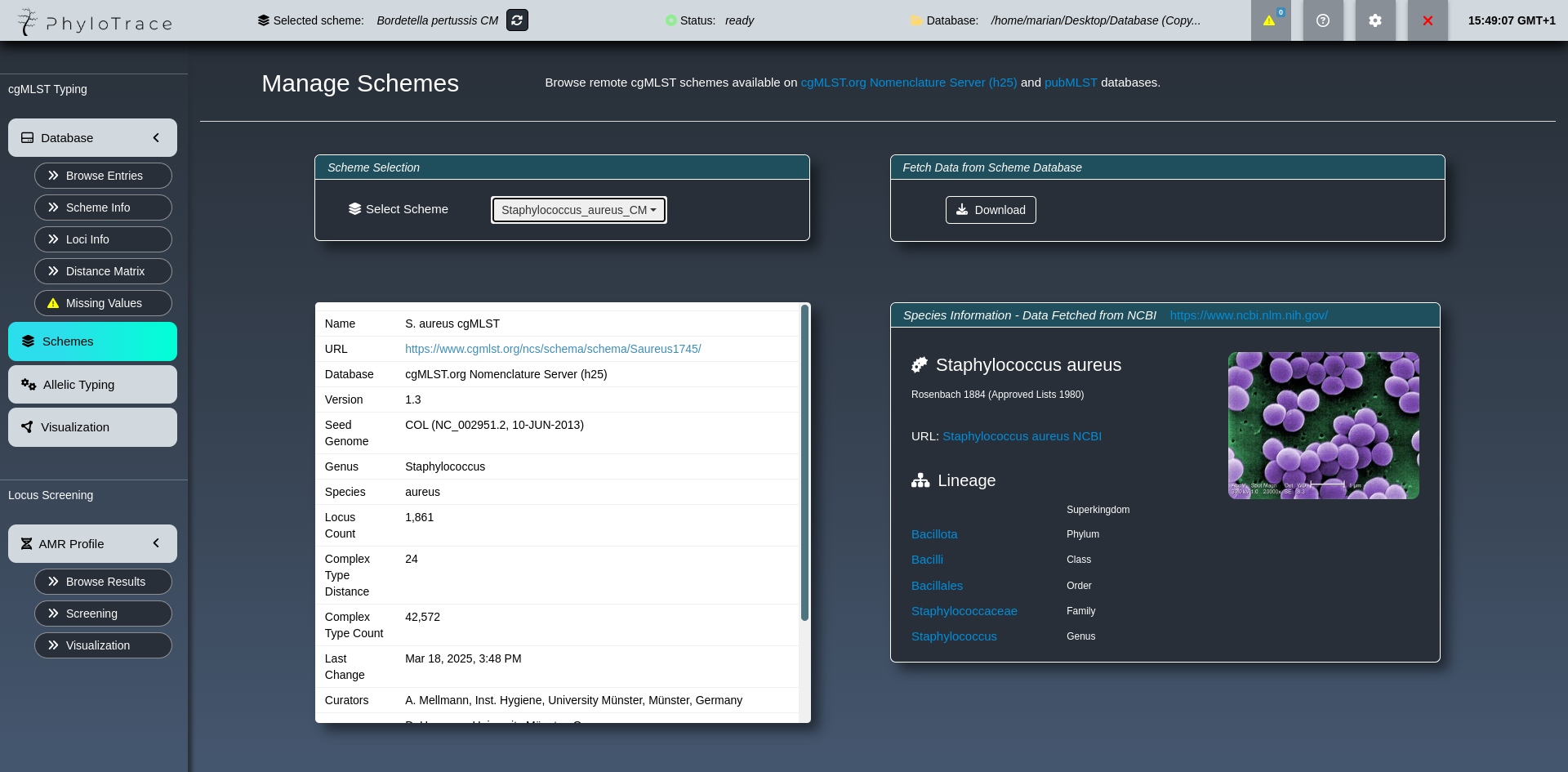Click the Download button
Image resolution: width=1568 pixels, height=772 pixels.
click(x=991, y=210)
